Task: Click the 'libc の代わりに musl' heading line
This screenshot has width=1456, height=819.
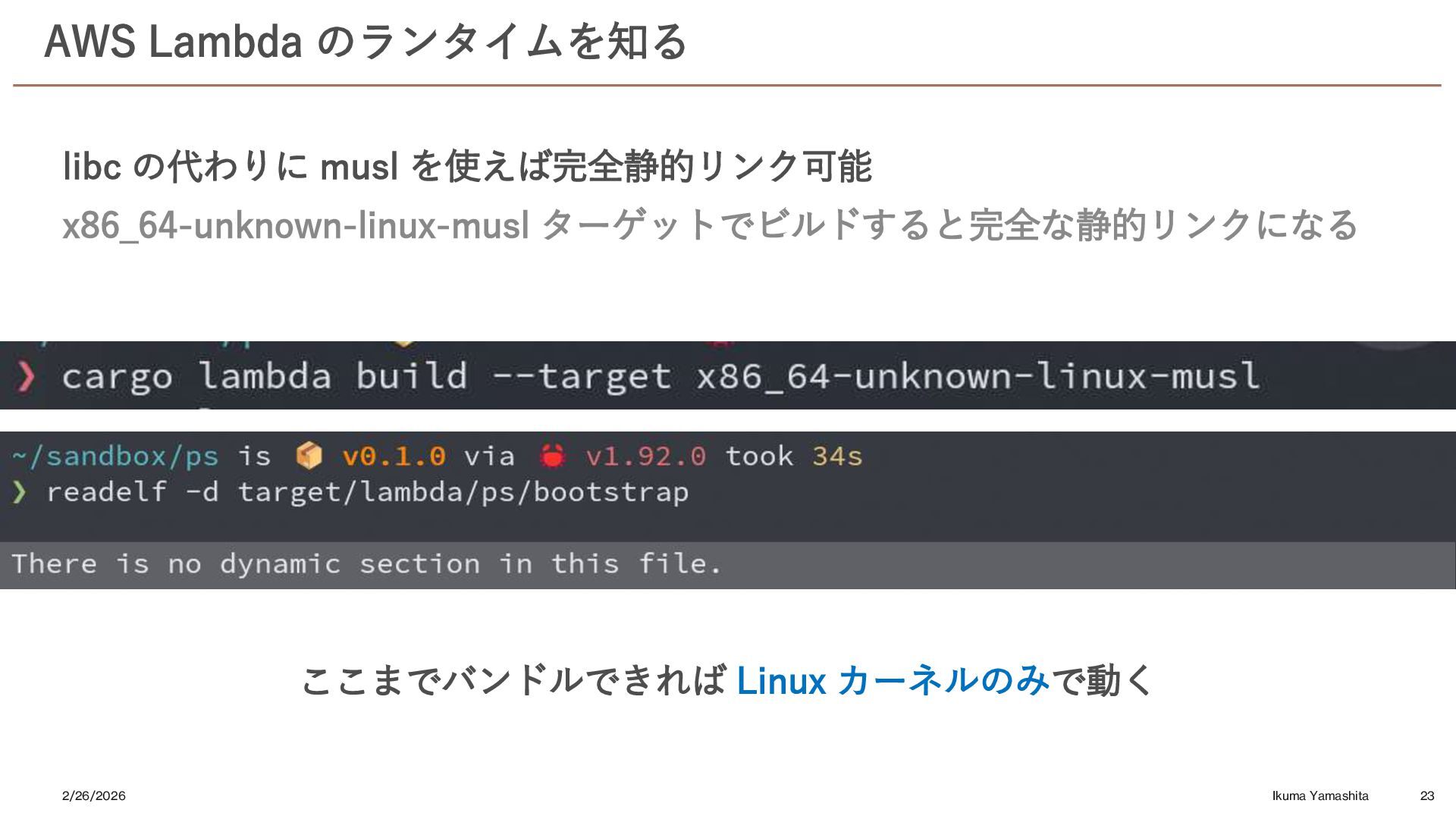Action: point(467,166)
